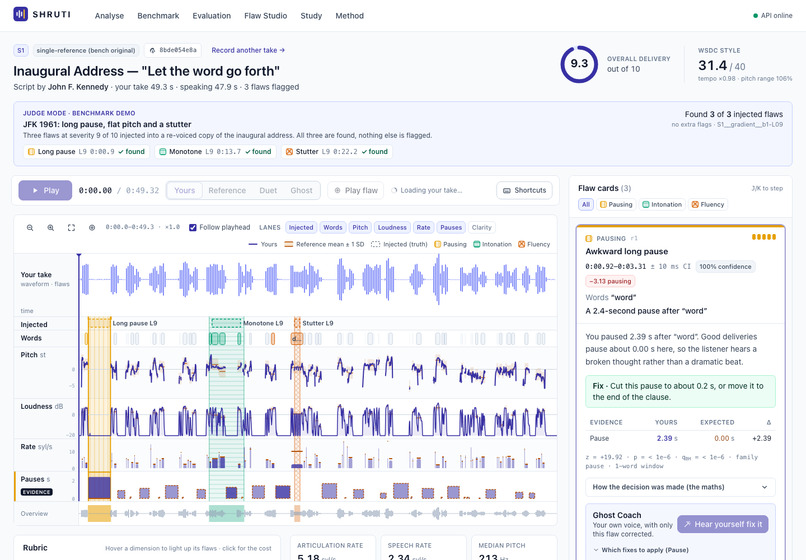
Task: Enable the Clarity lane chip
Action: coord(482,227)
